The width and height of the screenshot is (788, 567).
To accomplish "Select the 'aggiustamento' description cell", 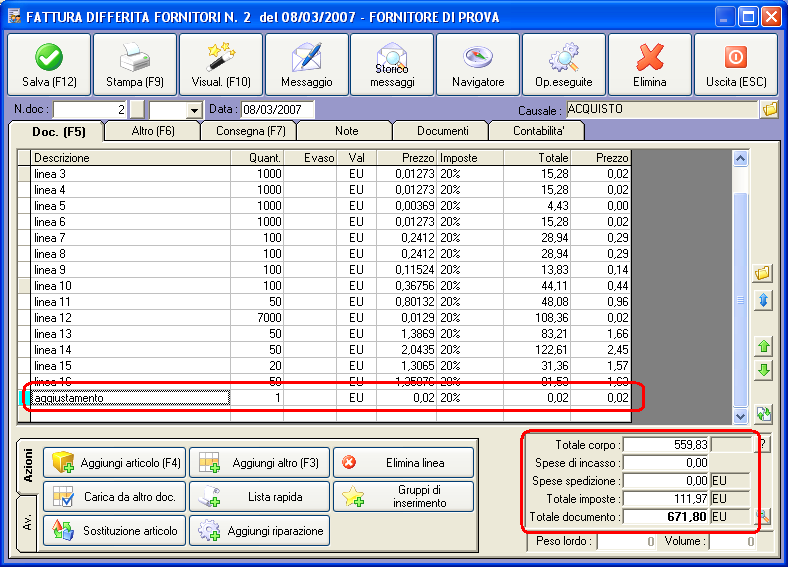I will [x=131, y=398].
